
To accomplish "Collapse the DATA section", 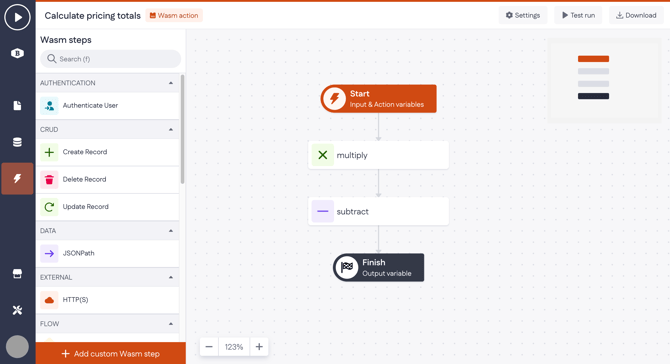I will pos(171,231).
